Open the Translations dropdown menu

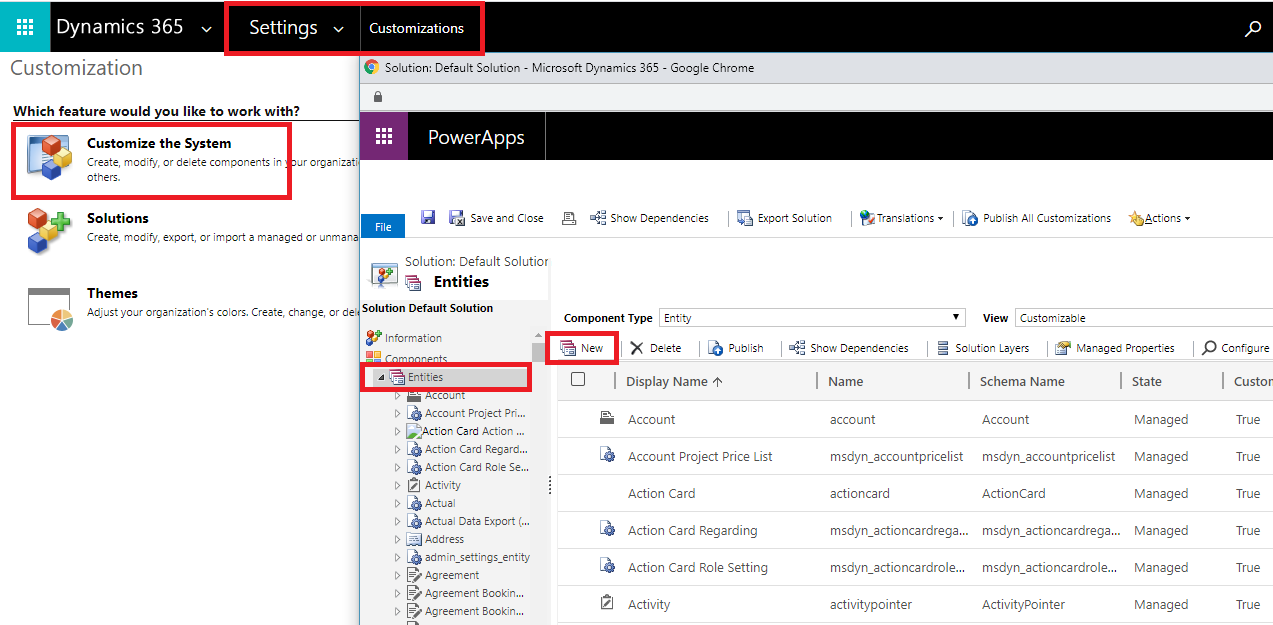click(902, 218)
